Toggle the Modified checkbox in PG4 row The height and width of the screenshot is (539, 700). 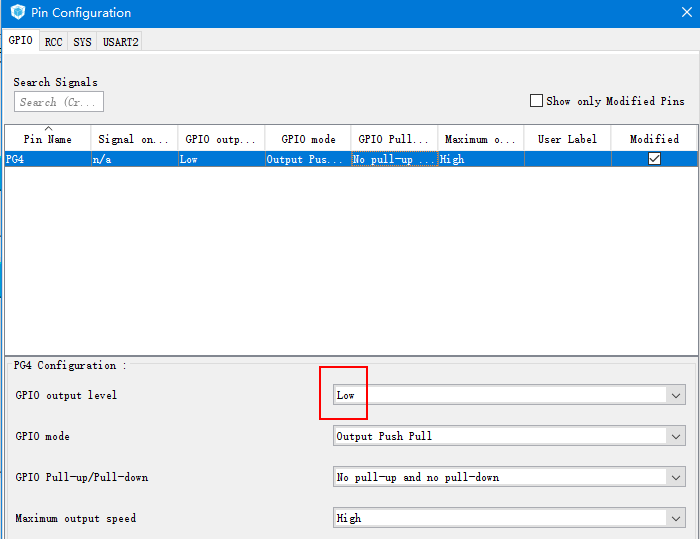click(654, 159)
